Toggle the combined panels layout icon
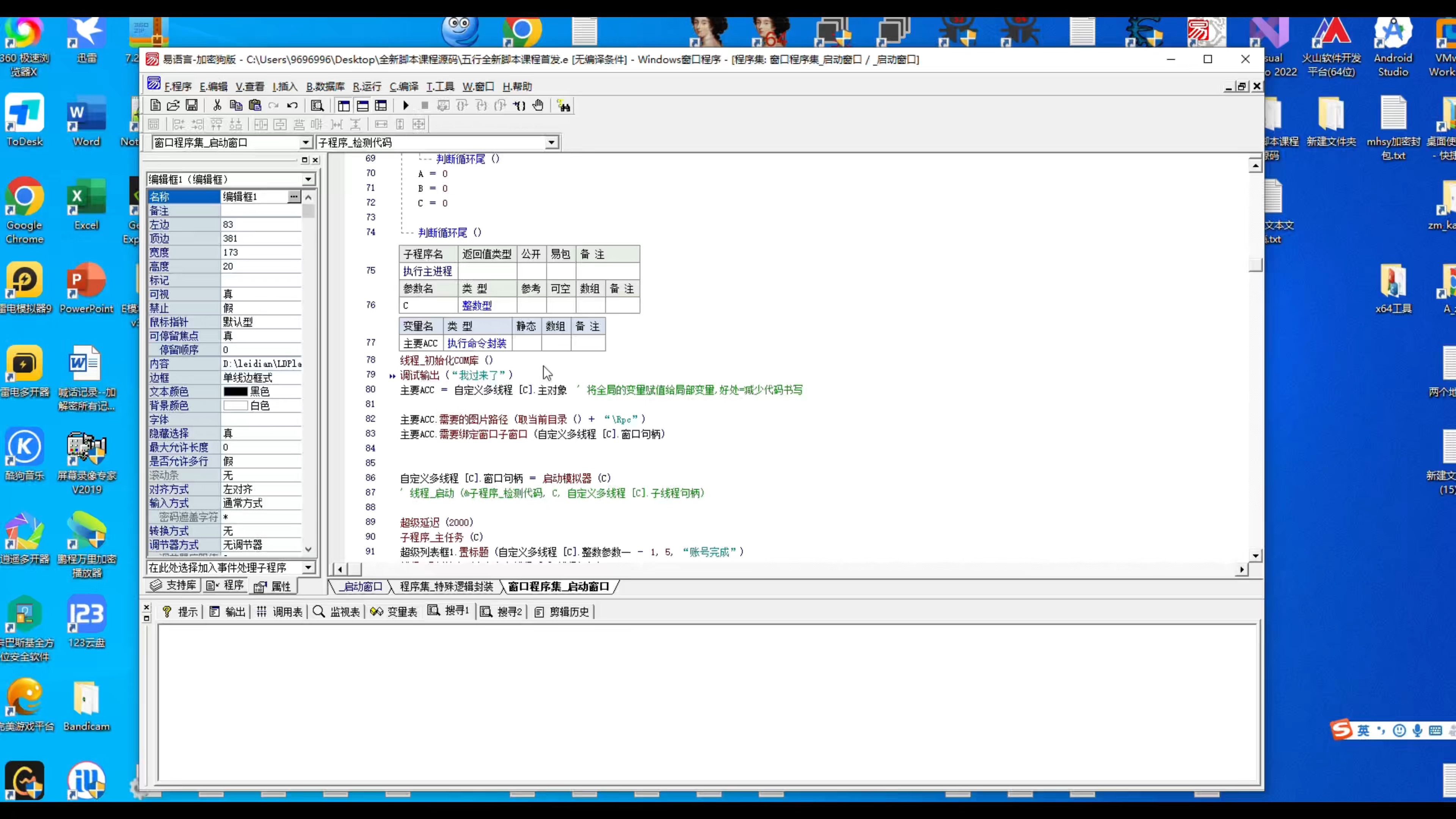This screenshot has height=819, width=1456. tap(381, 105)
